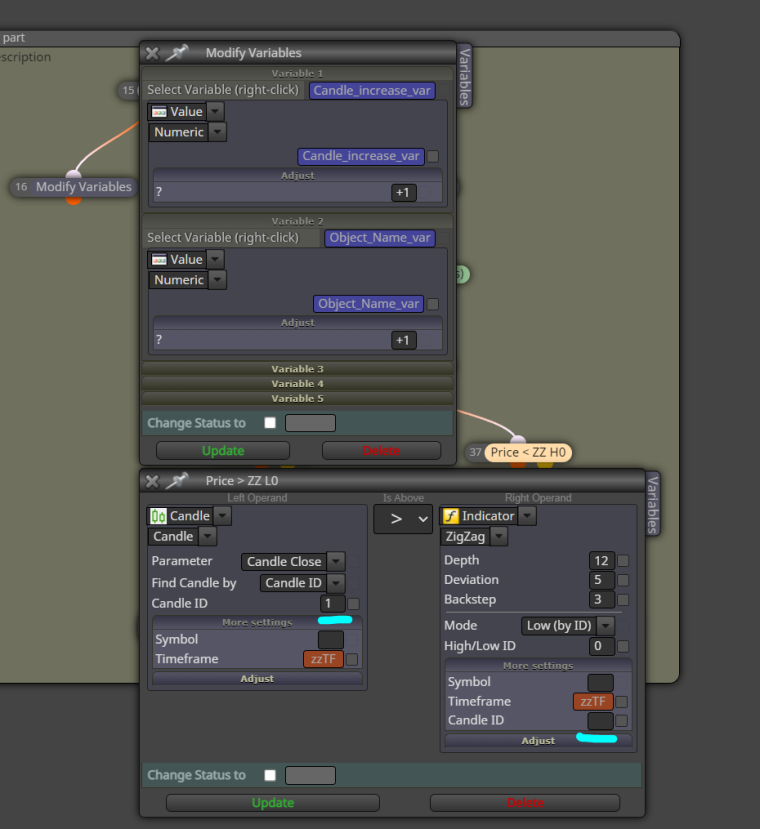Open Candle Close parameter dropdown
This screenshot has width=760, height=829.
tap(336, 561)
